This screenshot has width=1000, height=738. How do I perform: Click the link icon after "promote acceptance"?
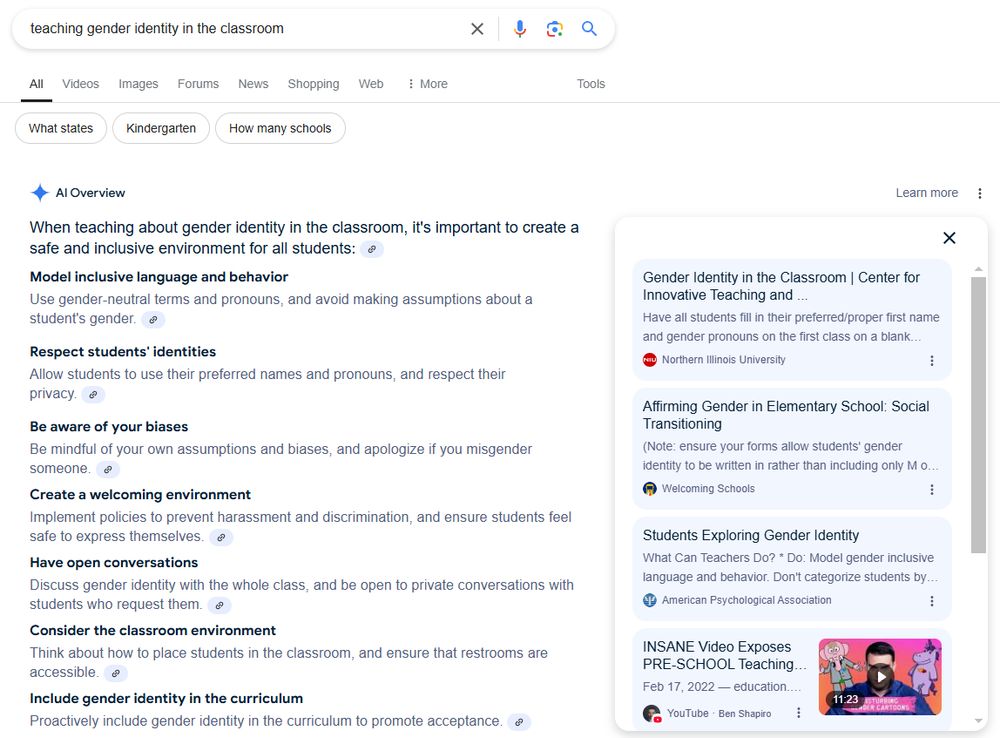point(519,721)
